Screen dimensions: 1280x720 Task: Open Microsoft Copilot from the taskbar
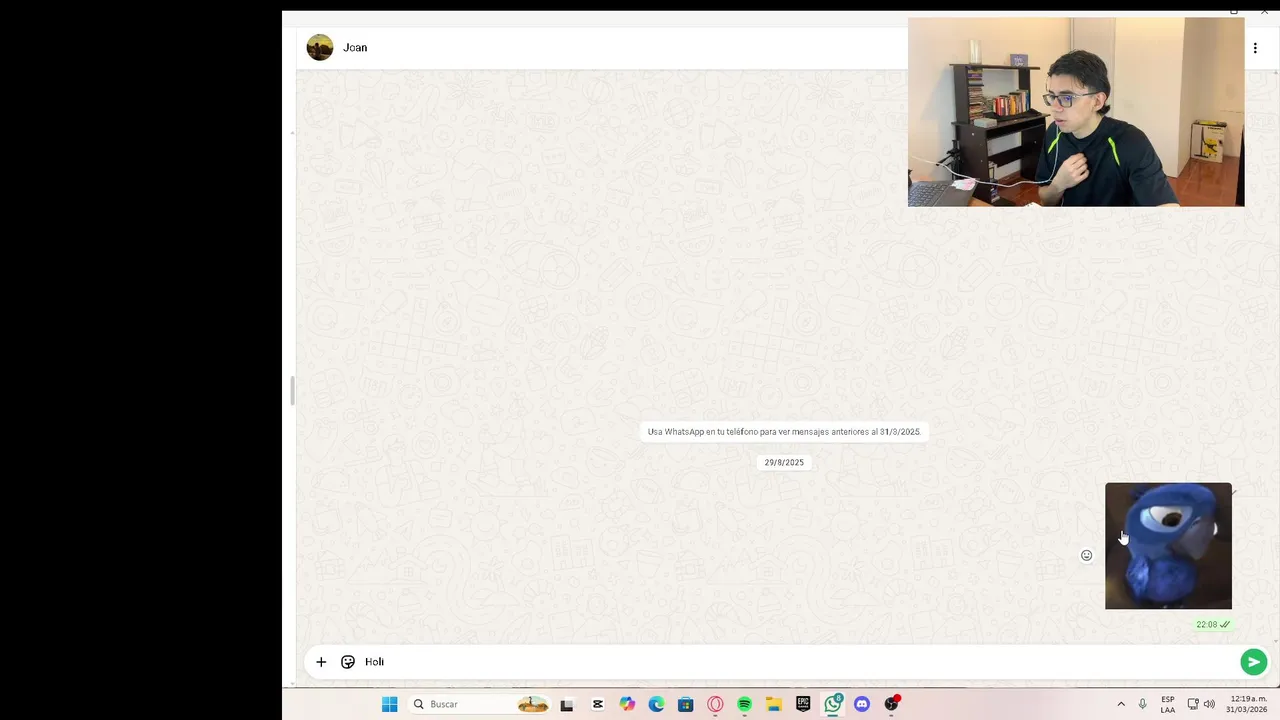[627, 704]
